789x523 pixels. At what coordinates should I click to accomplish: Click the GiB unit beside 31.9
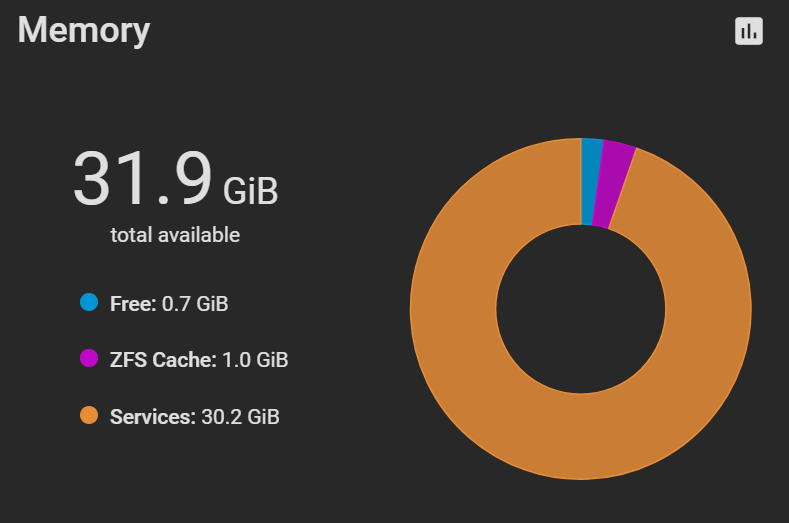tap(250, 190)
